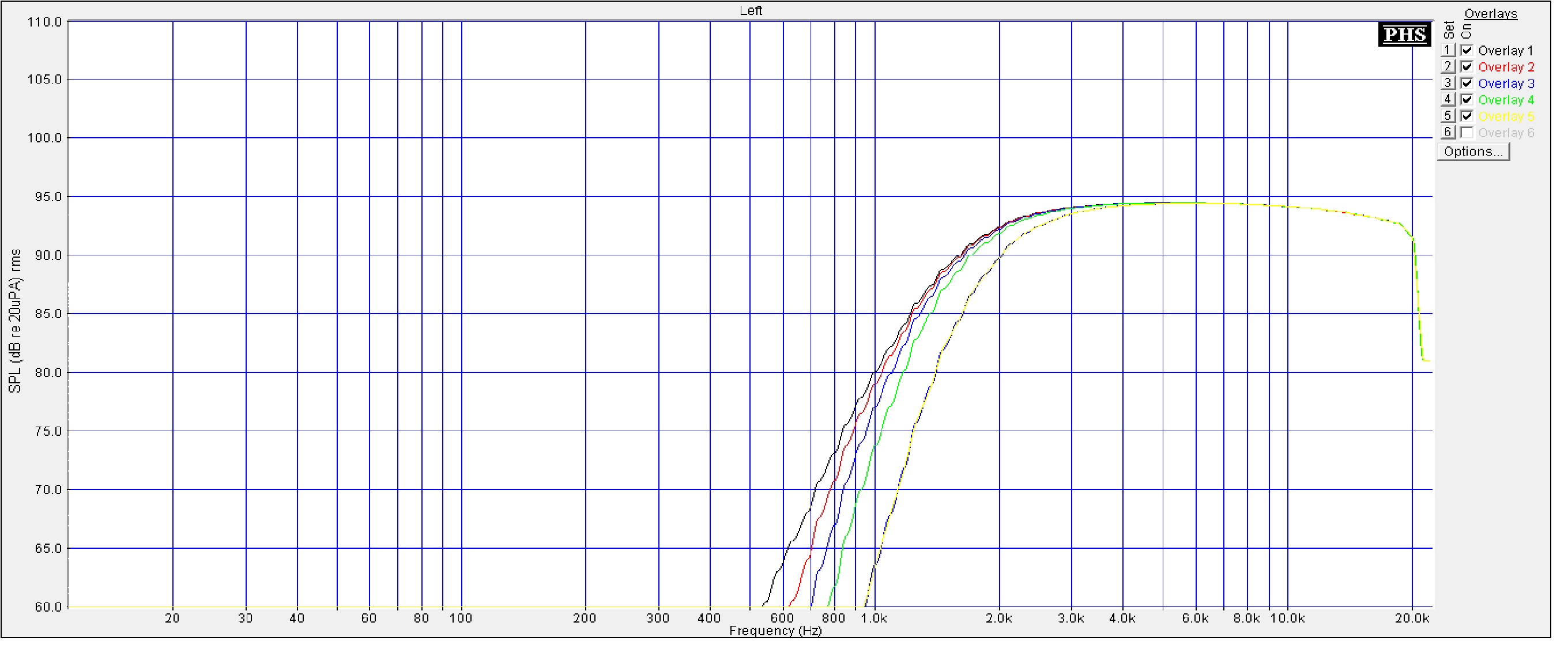The image size is (1568, 656).
Task: Toggle the Overlay 3 visibility checkbox
Action: click(1467, 84)
